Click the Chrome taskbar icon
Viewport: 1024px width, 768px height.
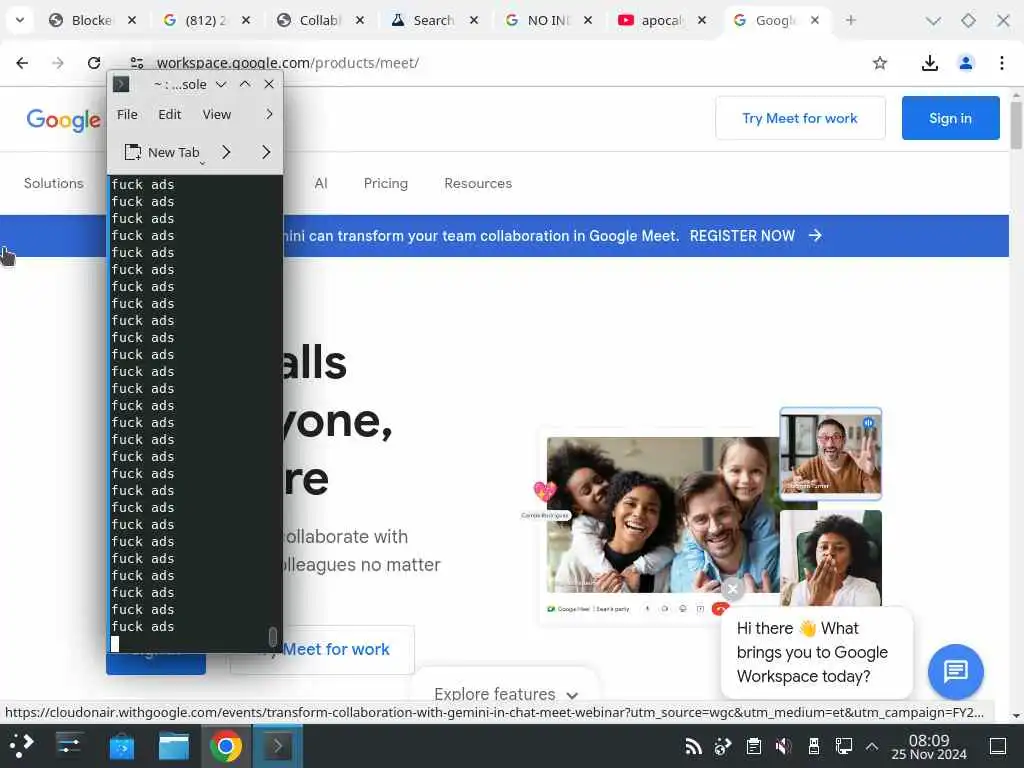(226, 745)
